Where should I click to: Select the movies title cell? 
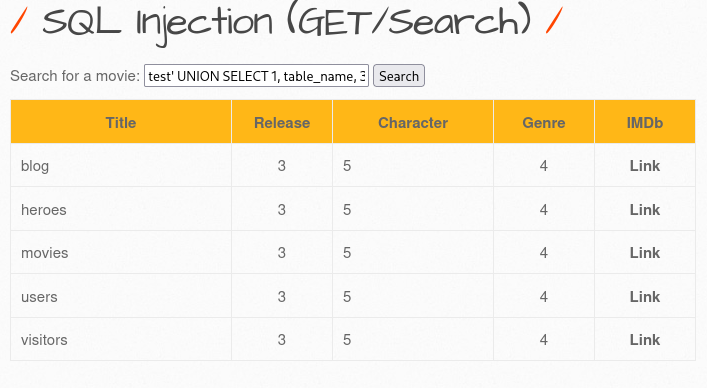pos(121,252)
